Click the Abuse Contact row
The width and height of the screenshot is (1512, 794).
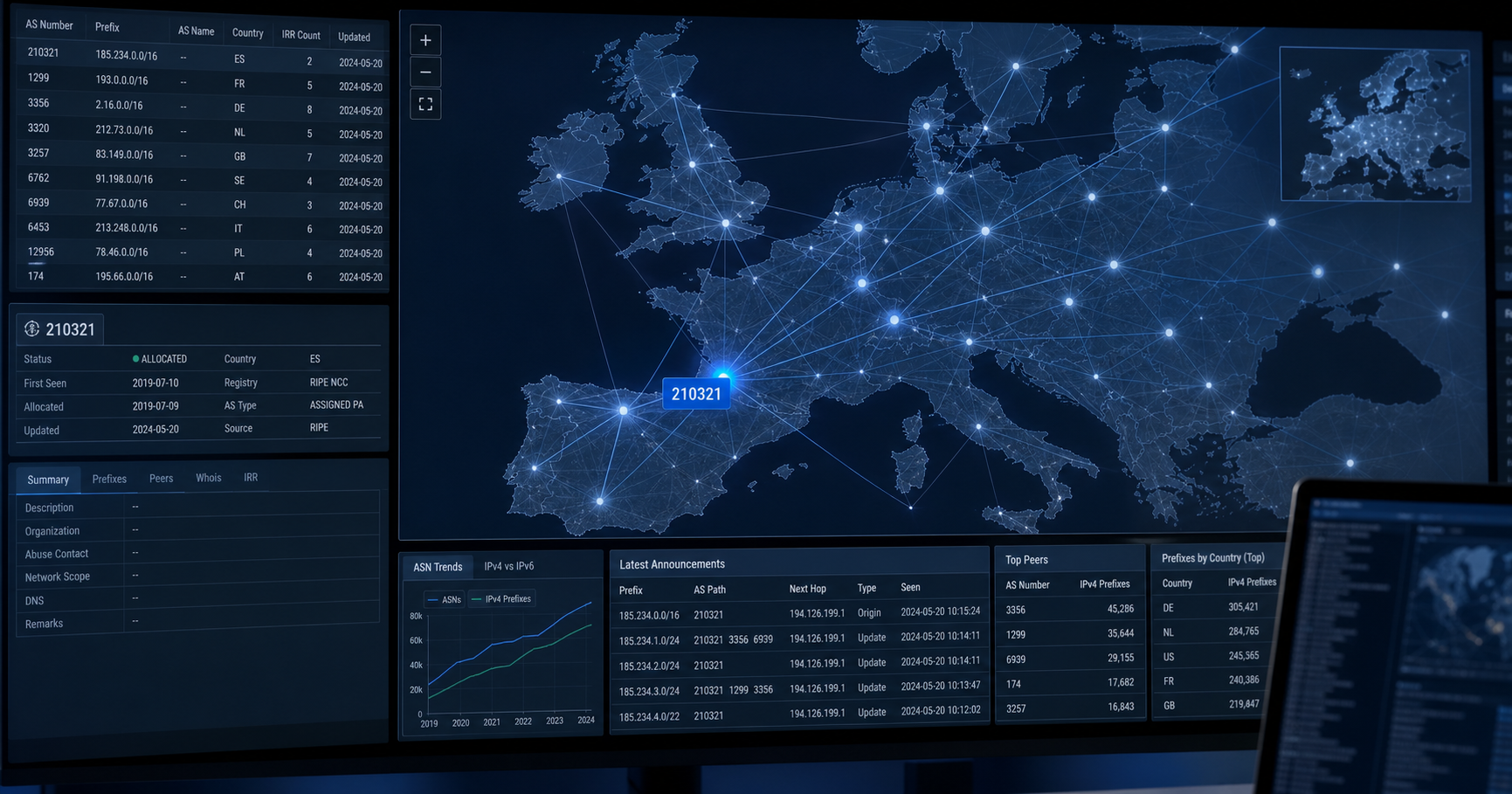click(x=198, y=554)
